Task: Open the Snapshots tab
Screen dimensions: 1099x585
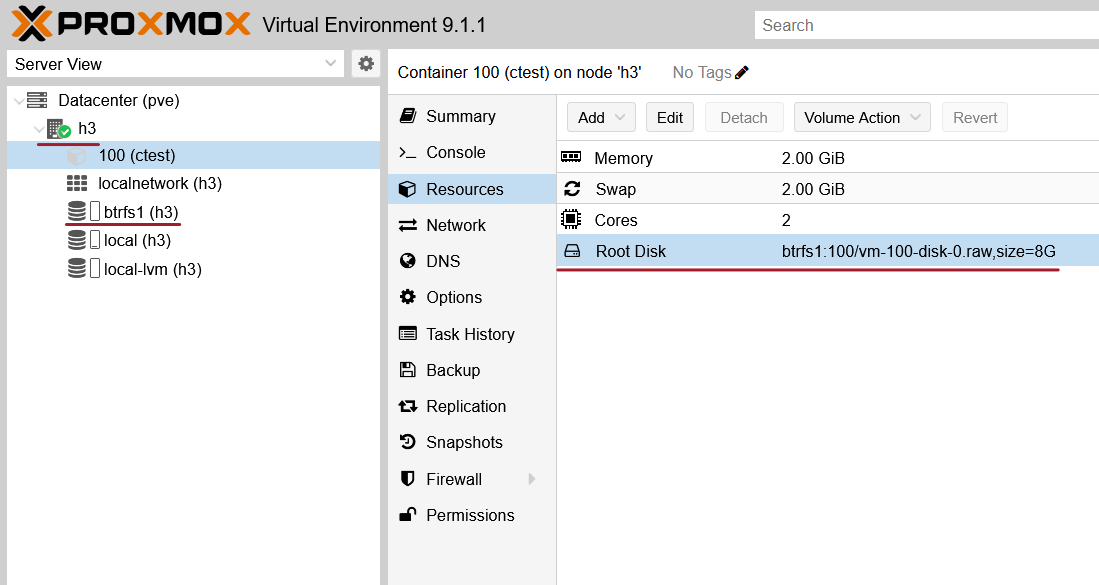Action: tap(472, 442)
